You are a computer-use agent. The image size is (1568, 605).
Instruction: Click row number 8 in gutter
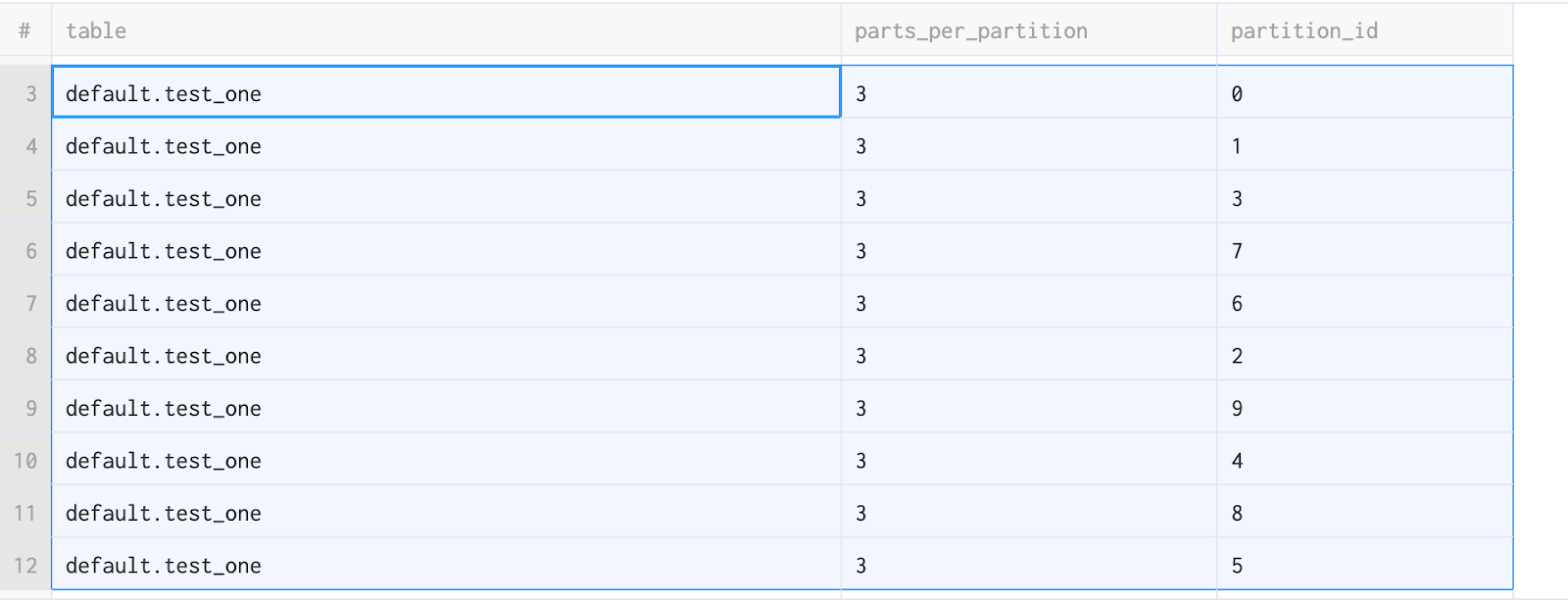tap(26, 356)
